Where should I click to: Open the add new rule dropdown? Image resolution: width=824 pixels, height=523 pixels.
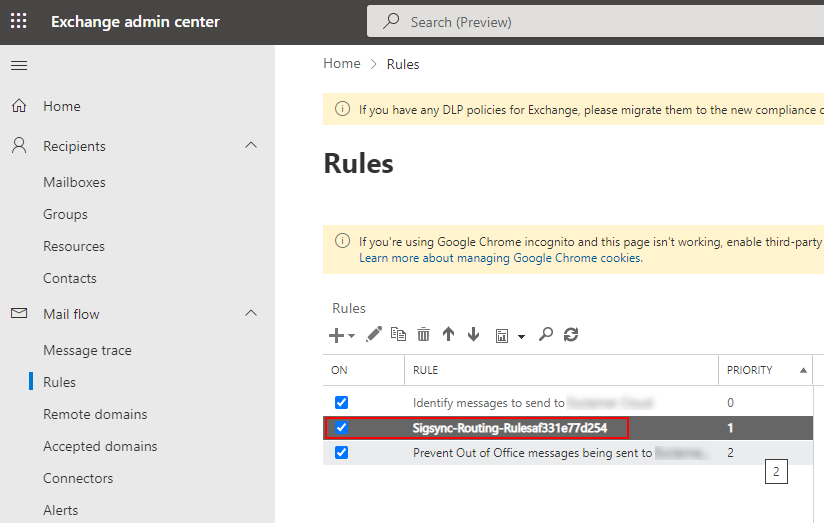pos(342,335)
